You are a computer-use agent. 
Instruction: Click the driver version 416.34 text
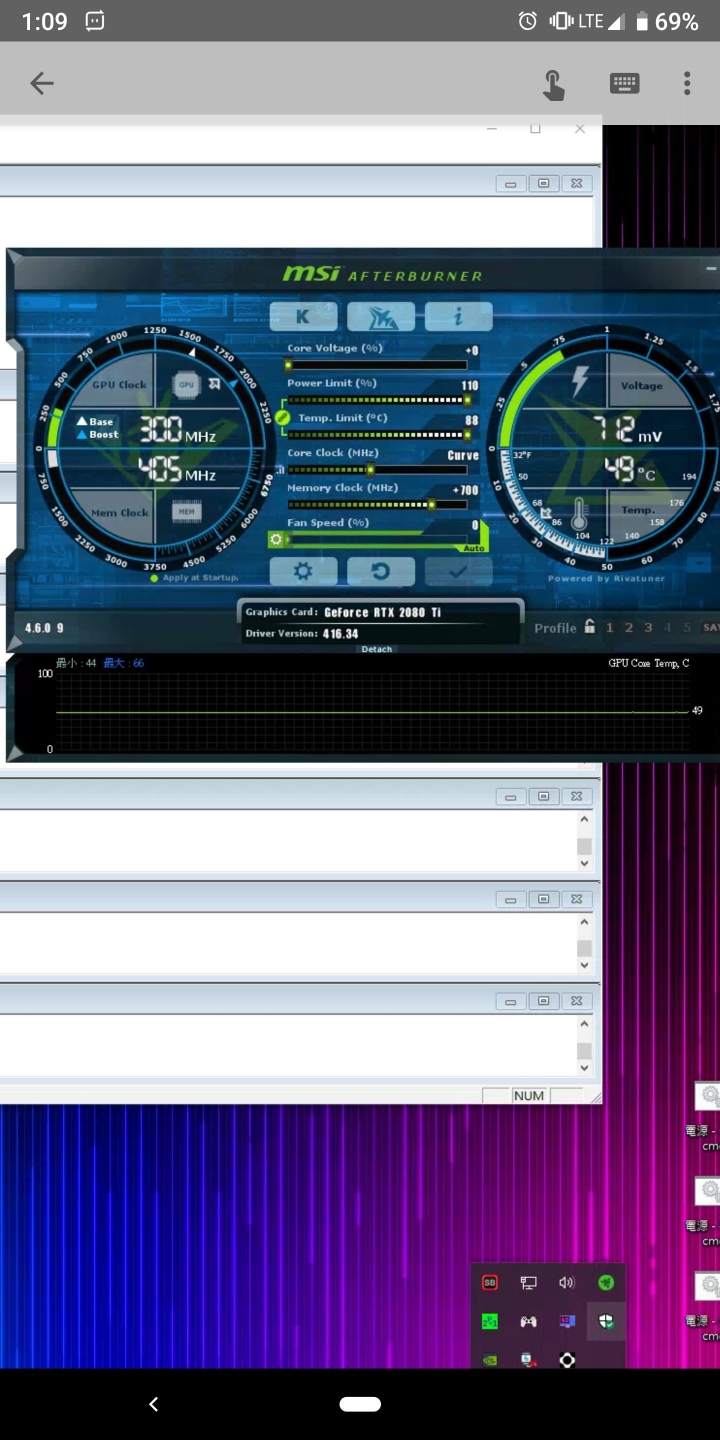click(340, 634)
